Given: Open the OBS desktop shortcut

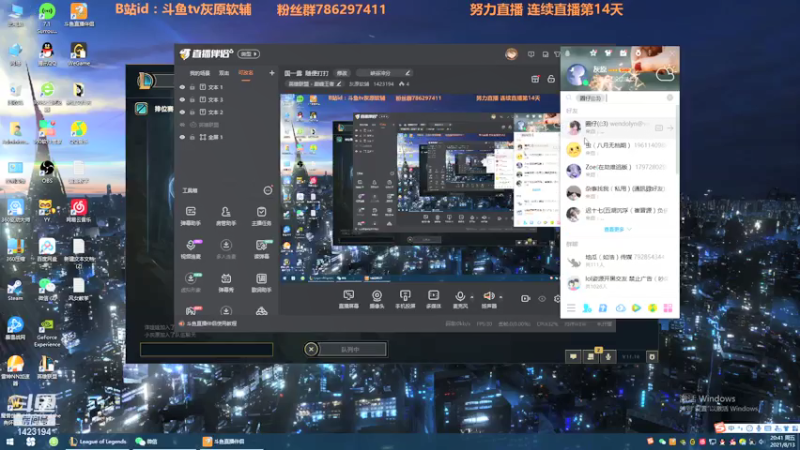Looking at the screenshot, I should [47, 172].
